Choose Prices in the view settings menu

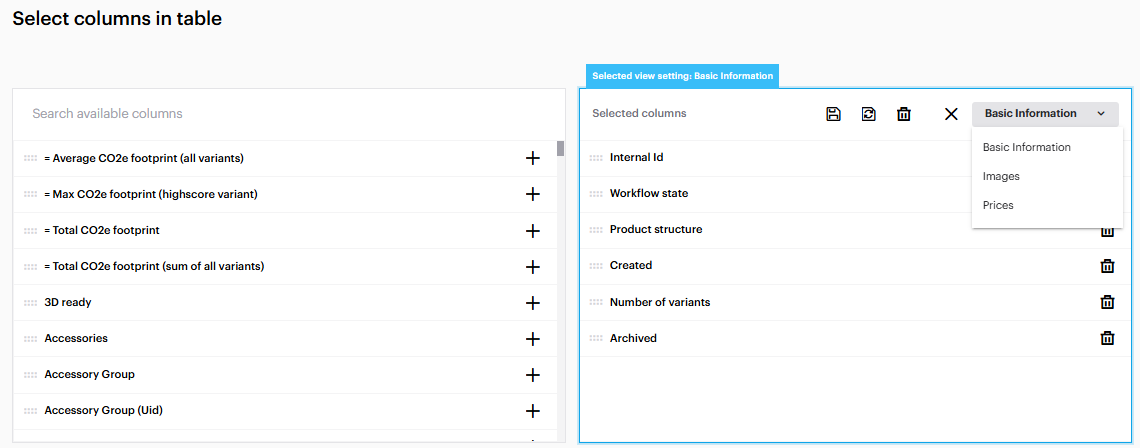[x=998, y=205]
